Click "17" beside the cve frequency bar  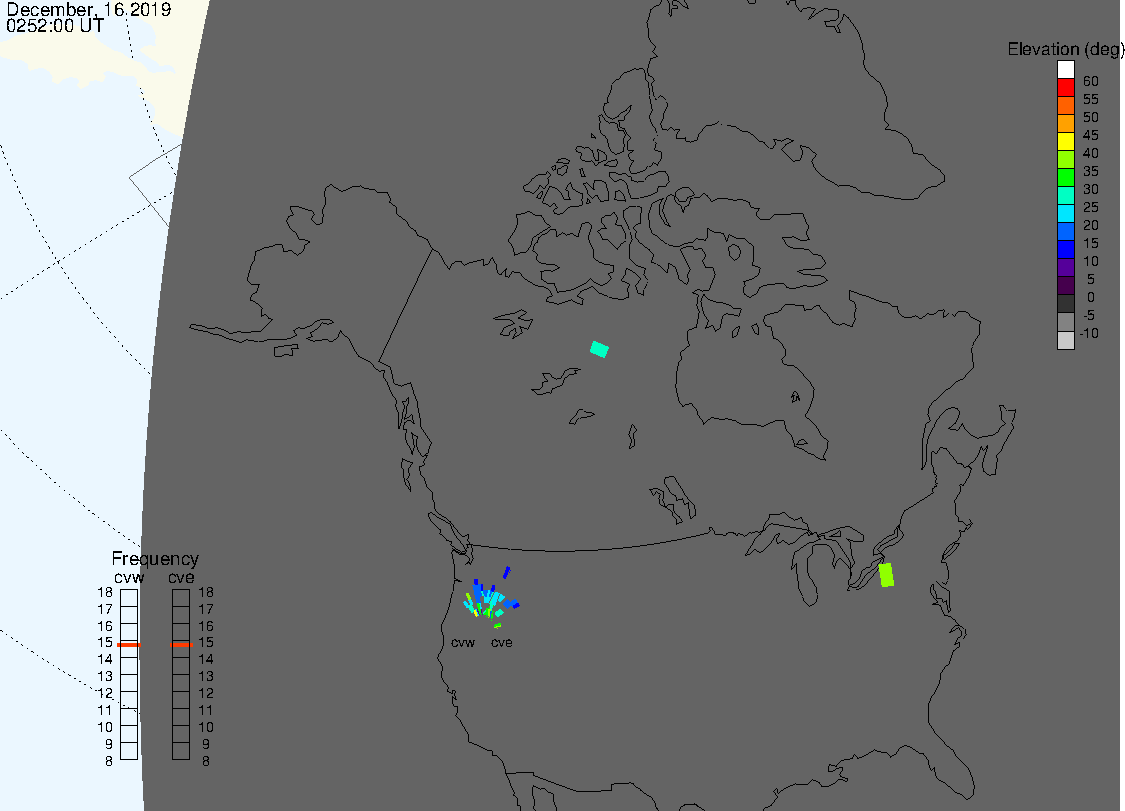coord(206,609)
